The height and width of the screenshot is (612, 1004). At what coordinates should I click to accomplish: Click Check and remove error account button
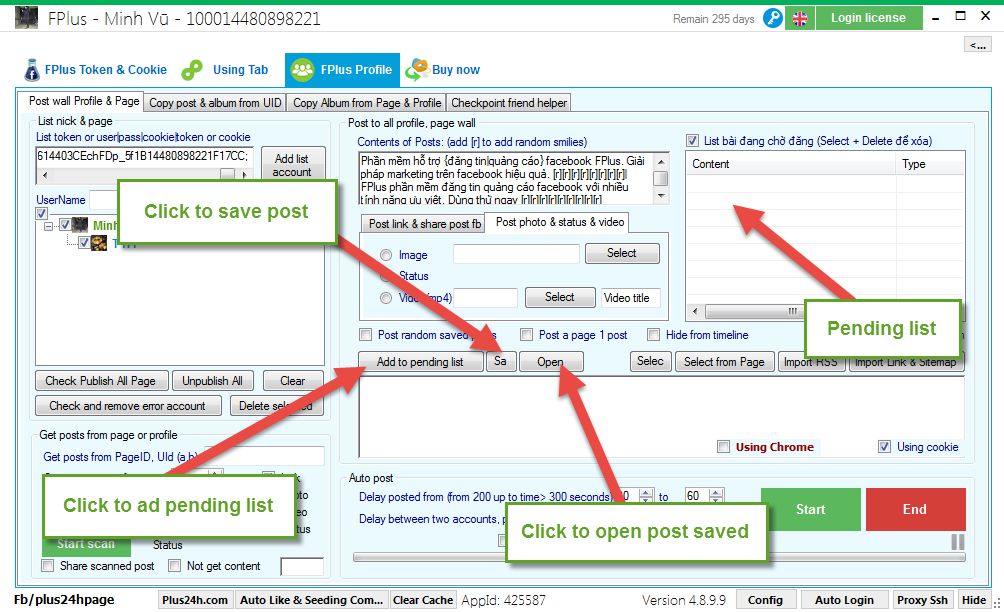click(x=128, y=406)
